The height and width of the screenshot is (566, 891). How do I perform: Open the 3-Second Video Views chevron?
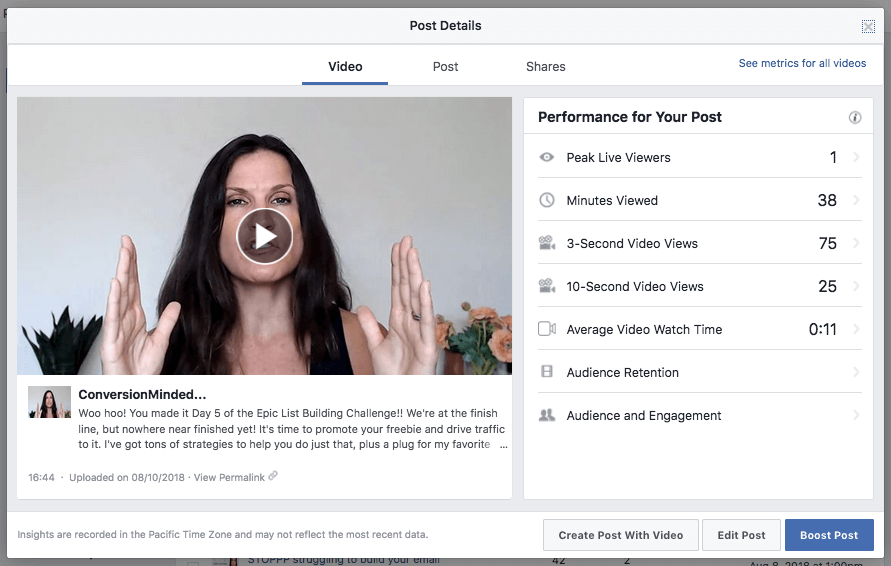tap(856, 243)
